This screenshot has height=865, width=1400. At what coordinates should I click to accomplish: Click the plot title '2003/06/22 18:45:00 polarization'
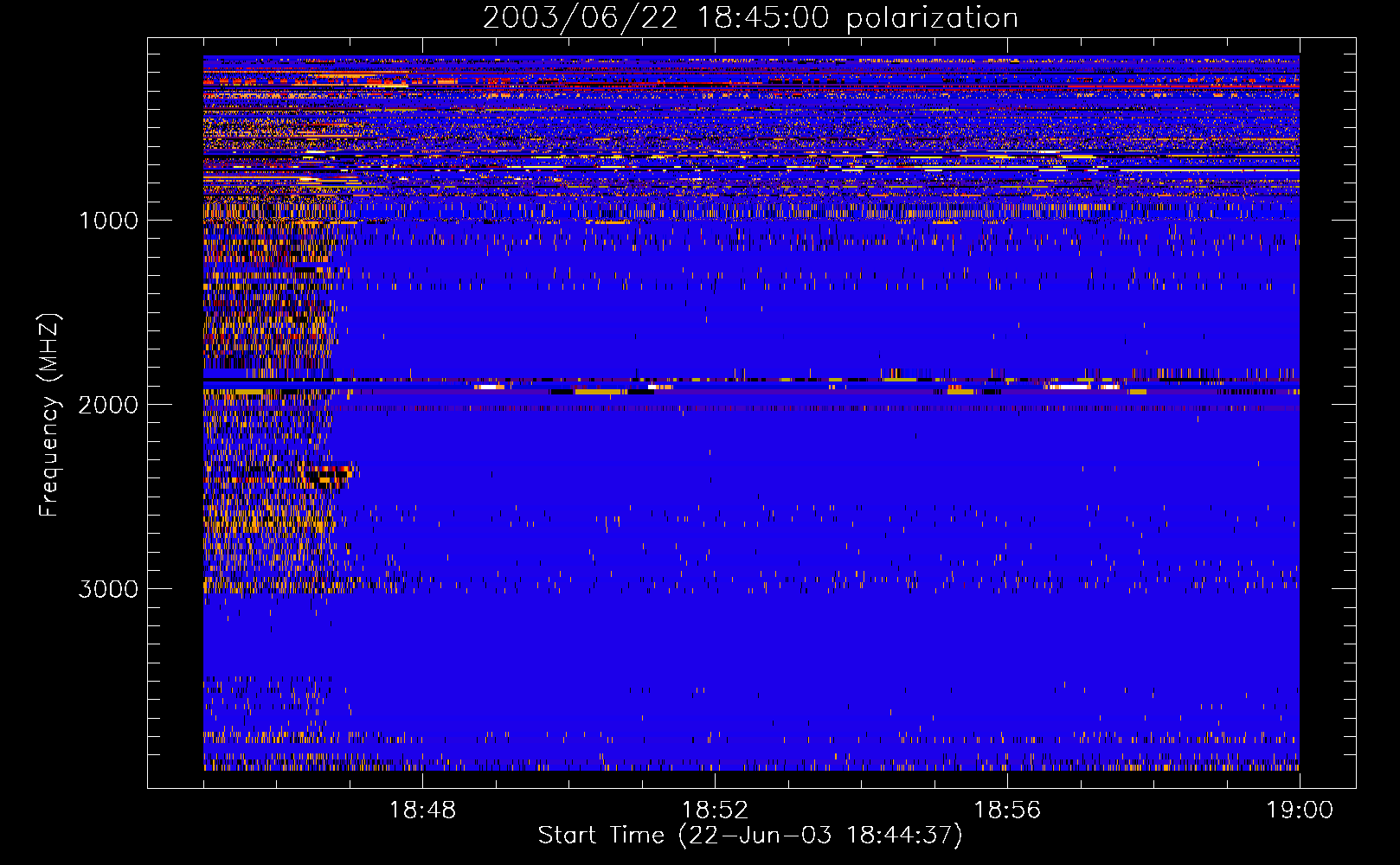click(750, 17)
